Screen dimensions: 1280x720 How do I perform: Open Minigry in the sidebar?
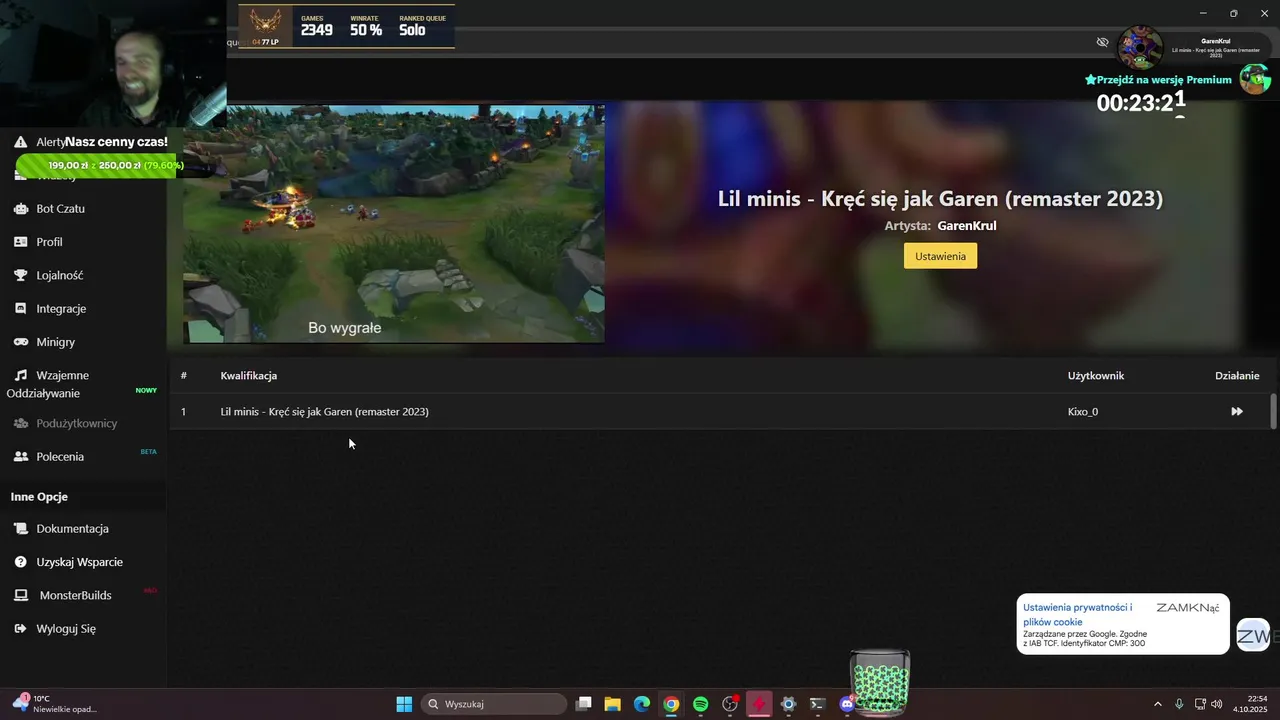[x=55, y=342]
